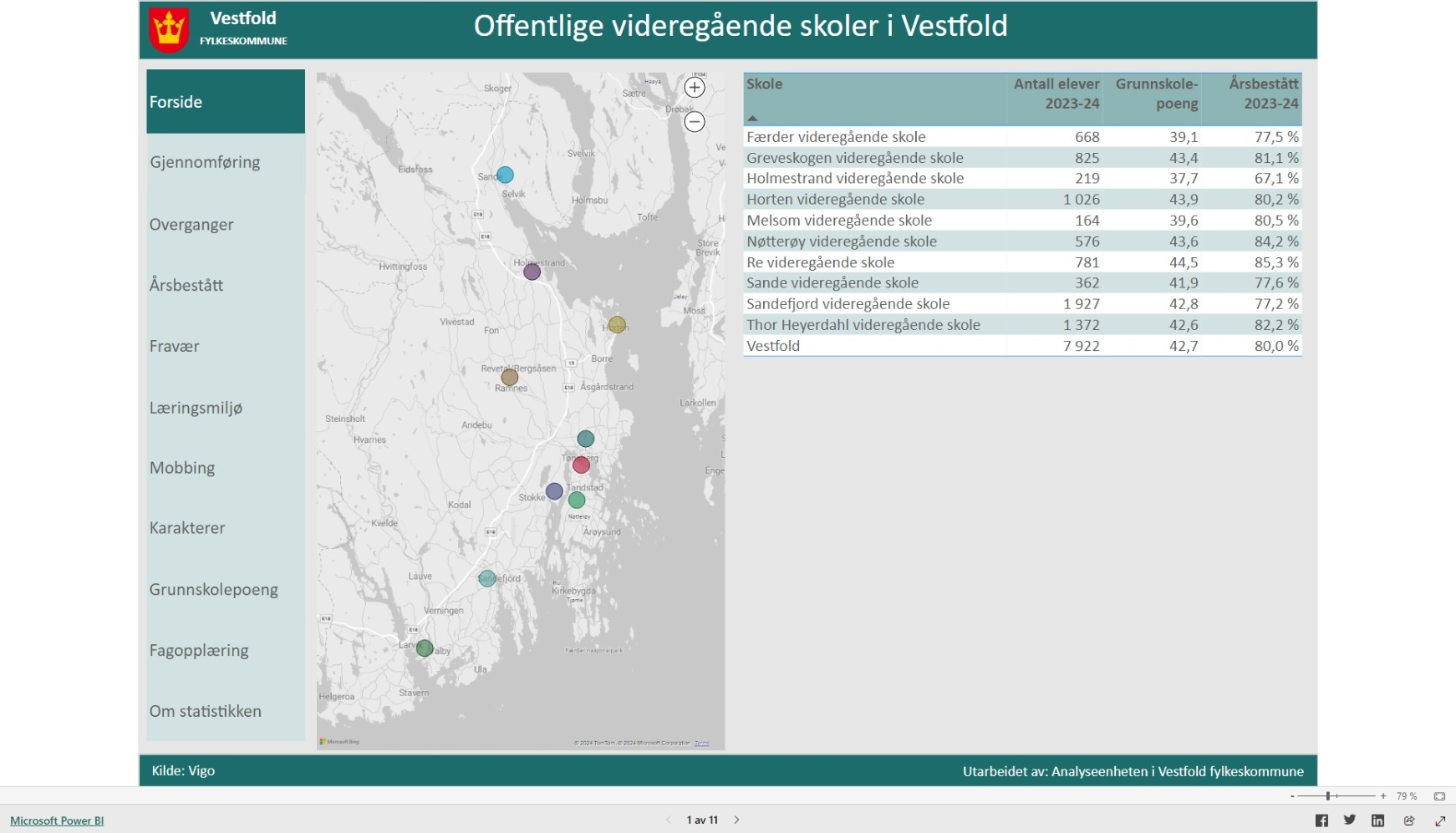
Task: Zoom in on the map with plus button
Action: (x=695, y=88)
